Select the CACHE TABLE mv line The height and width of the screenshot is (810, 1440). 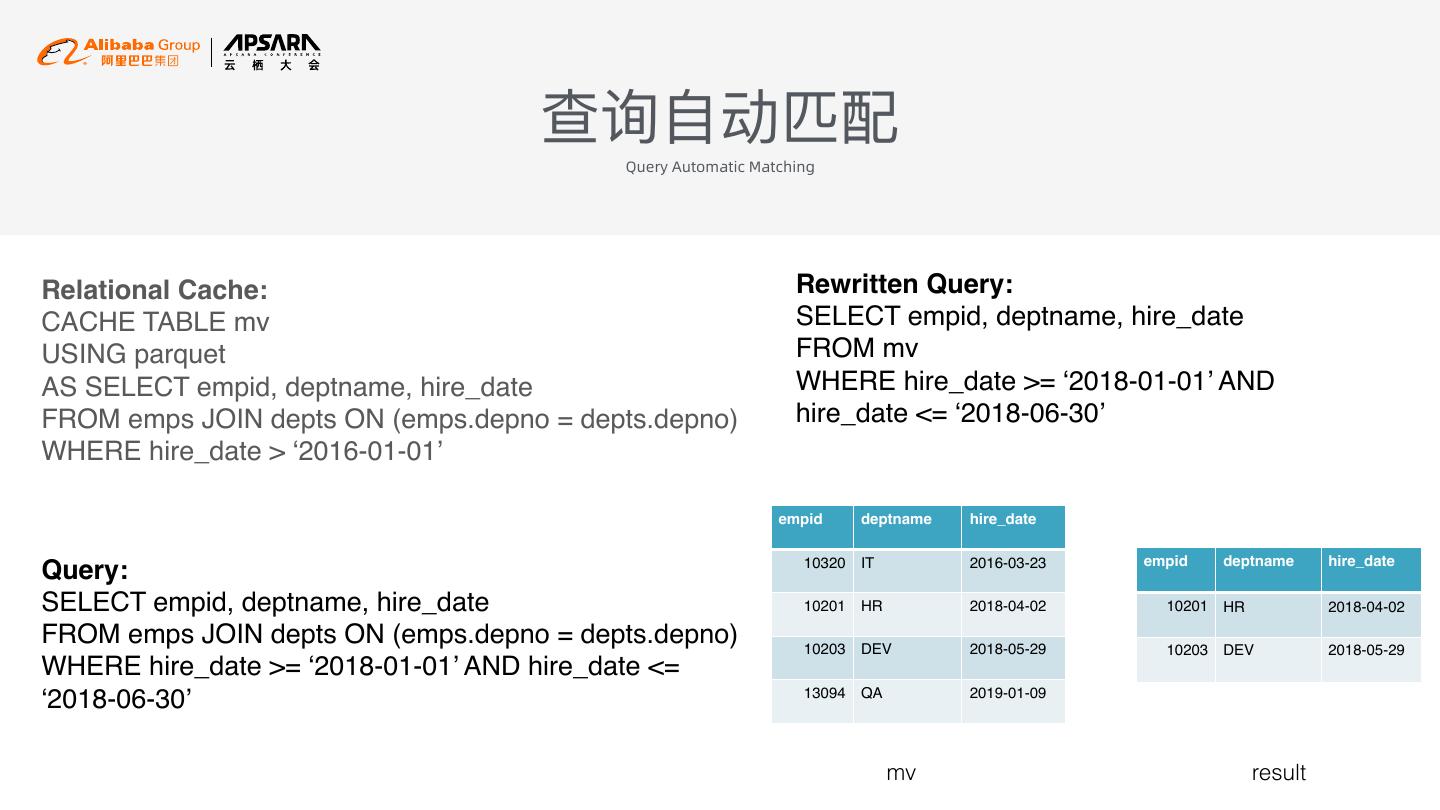[x=155, y=322]
